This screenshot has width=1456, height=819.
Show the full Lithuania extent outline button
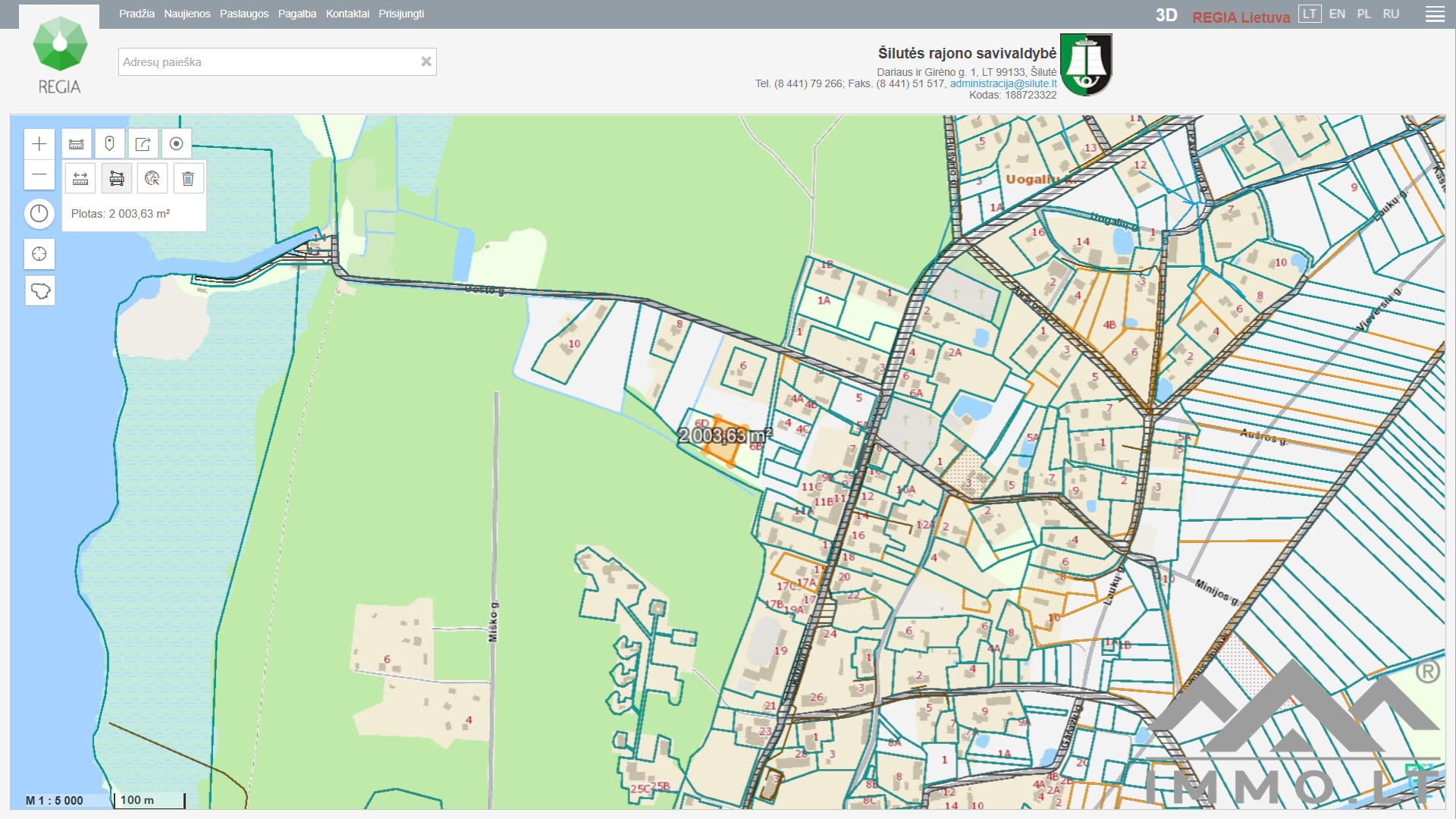pyautogui.click(x=39, y=290)
